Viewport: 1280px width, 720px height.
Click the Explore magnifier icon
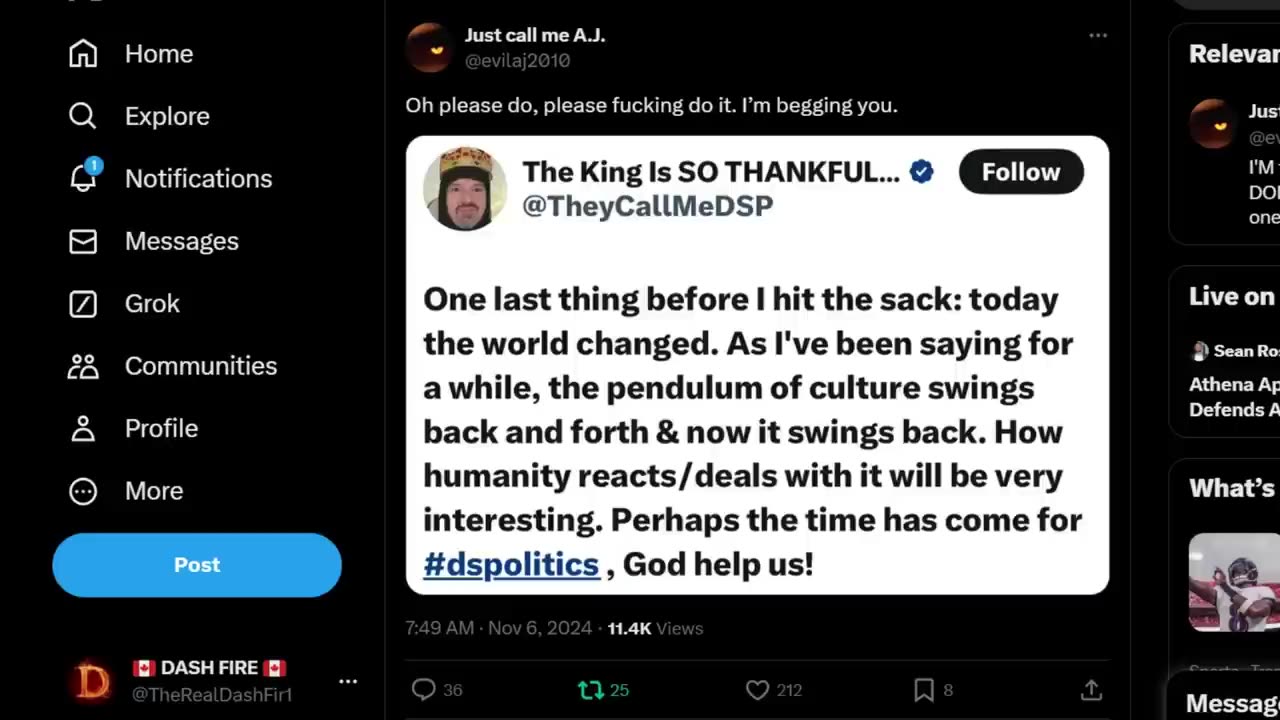click(x=83, y=116)
